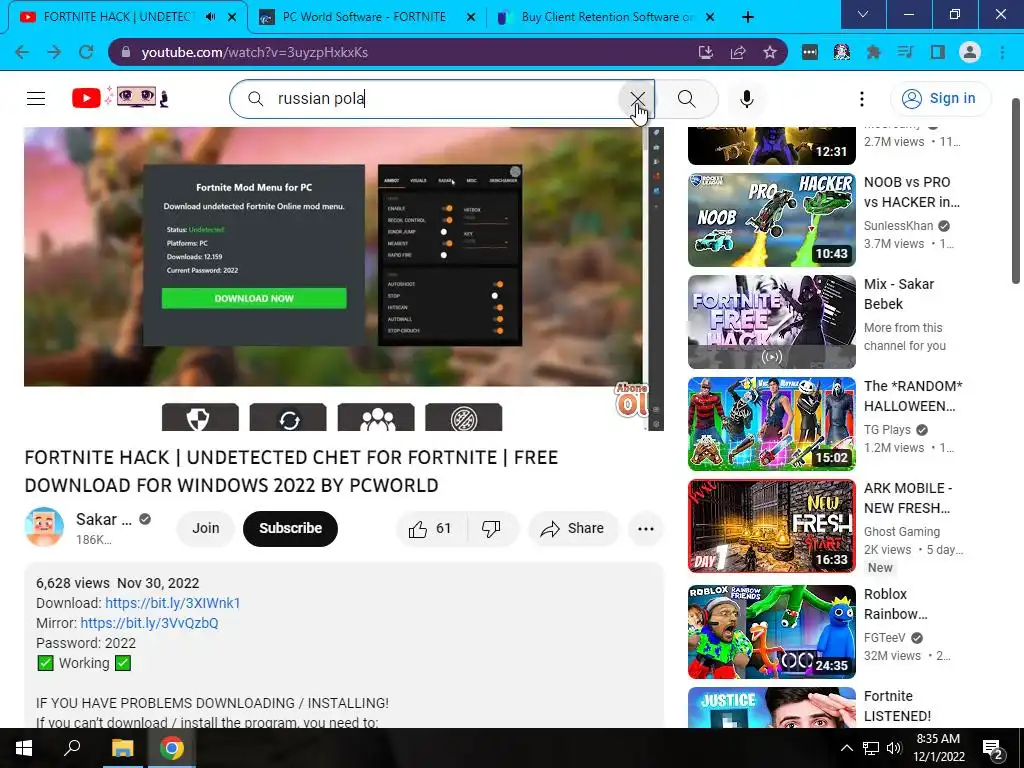Start voice search with microphone
Viewport: 1024px width, 768px height.
[x=746, y=99]
